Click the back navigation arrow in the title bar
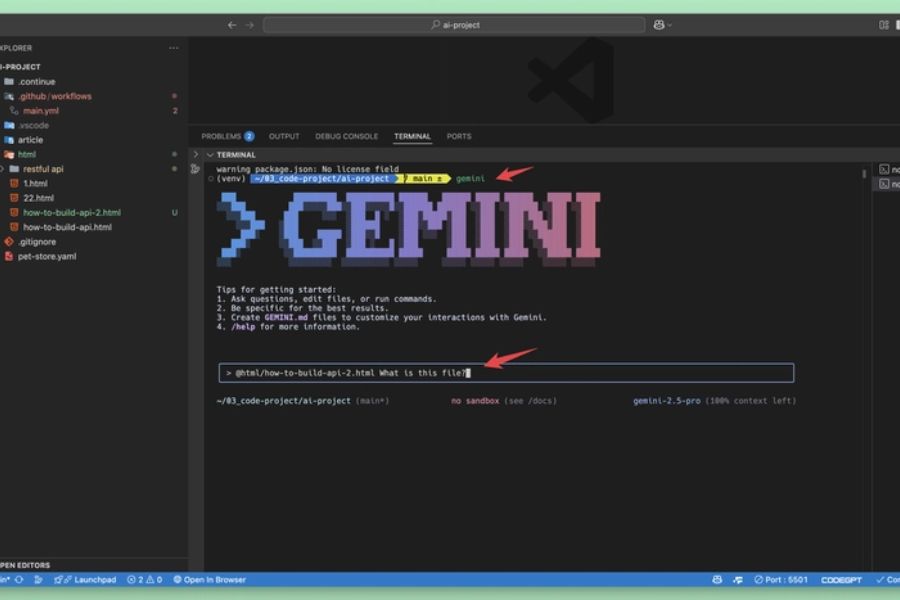Screen dimensions: 900x600 [231, 24]
